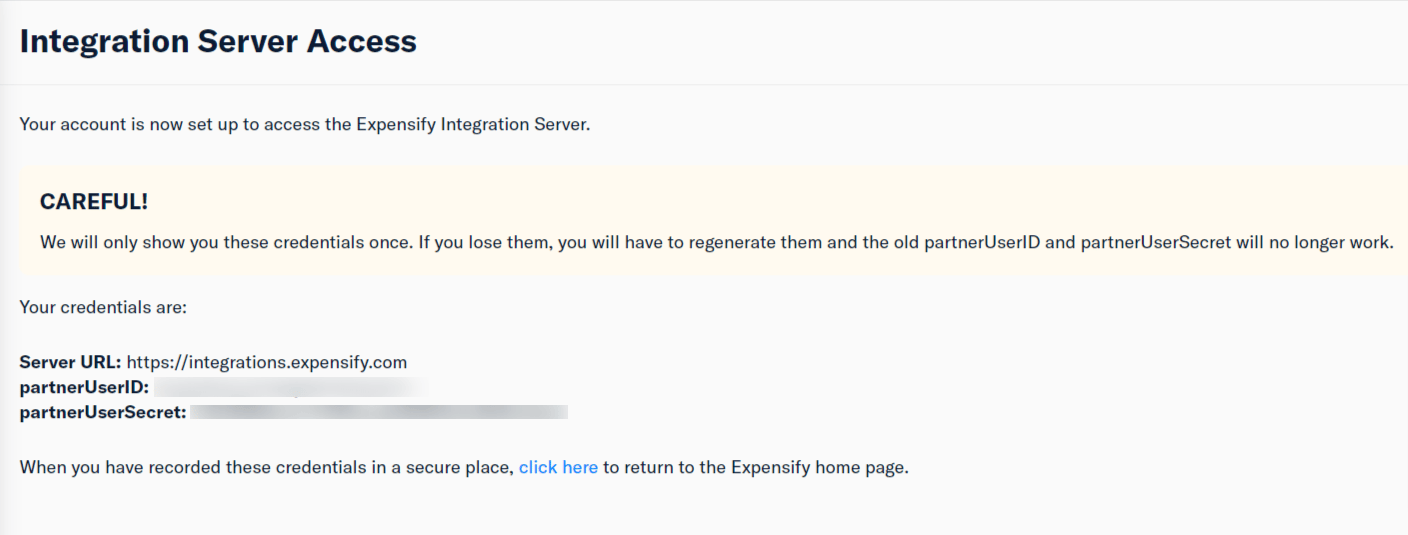Click the blurred partnerUserSecret value
Screen dimensions: 1408x535
(x=379, y=412)
